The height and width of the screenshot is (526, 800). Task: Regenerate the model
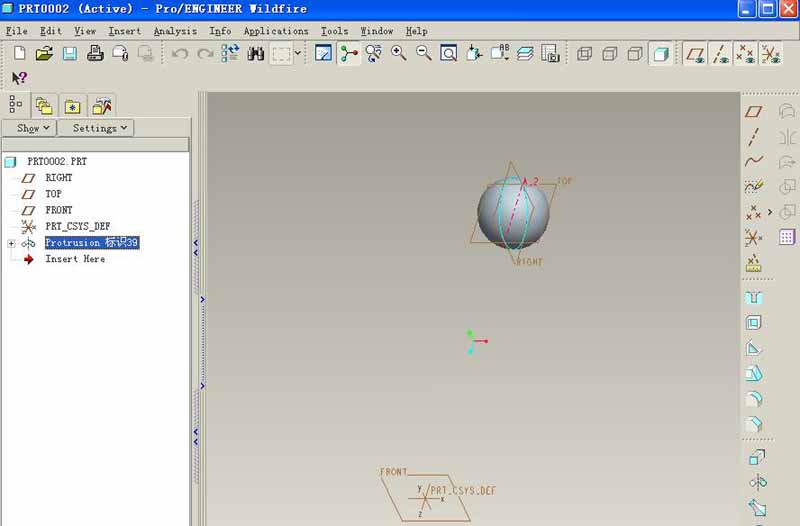click(230, 53)
